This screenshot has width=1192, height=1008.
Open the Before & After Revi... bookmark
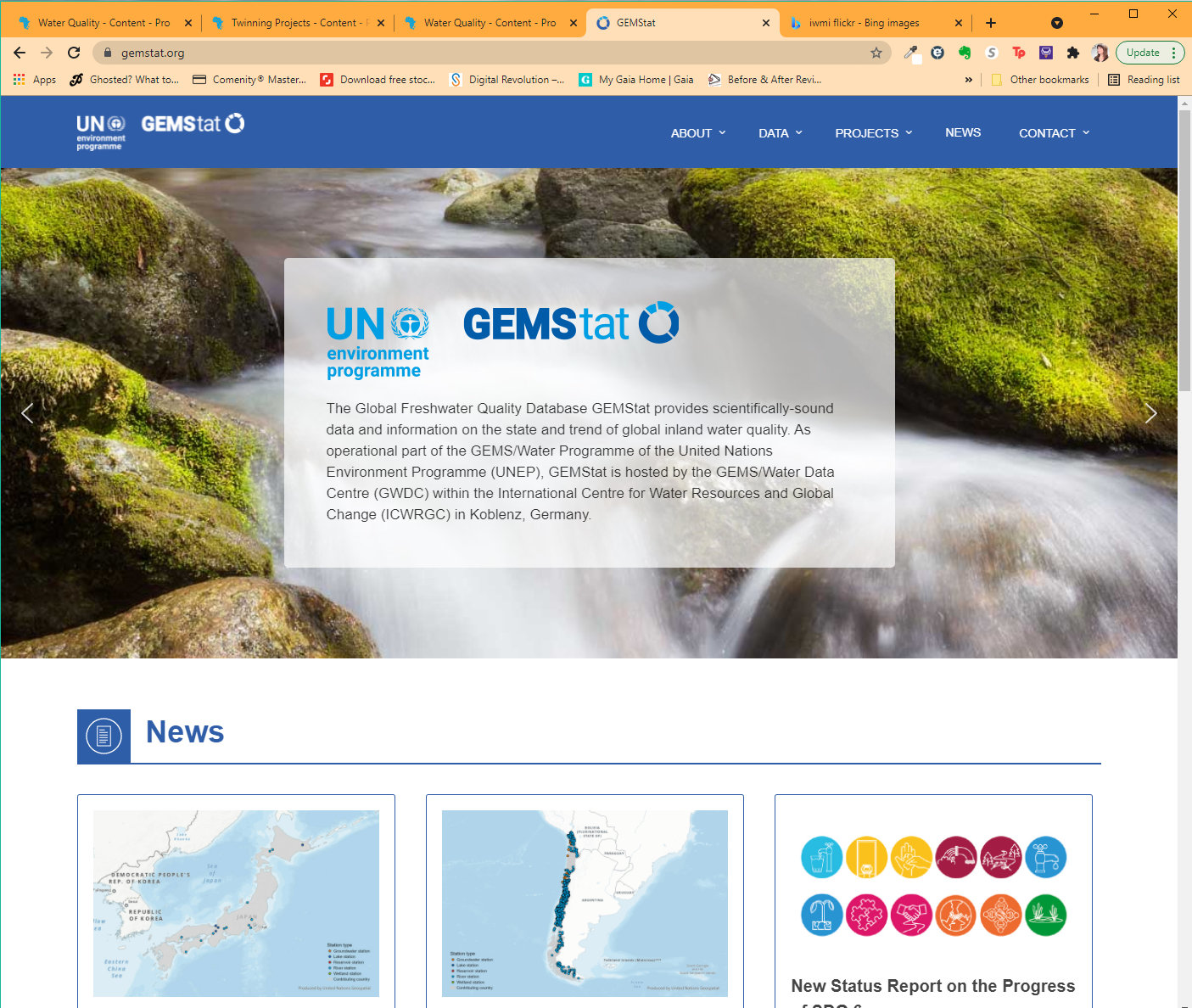coord(765,80)
